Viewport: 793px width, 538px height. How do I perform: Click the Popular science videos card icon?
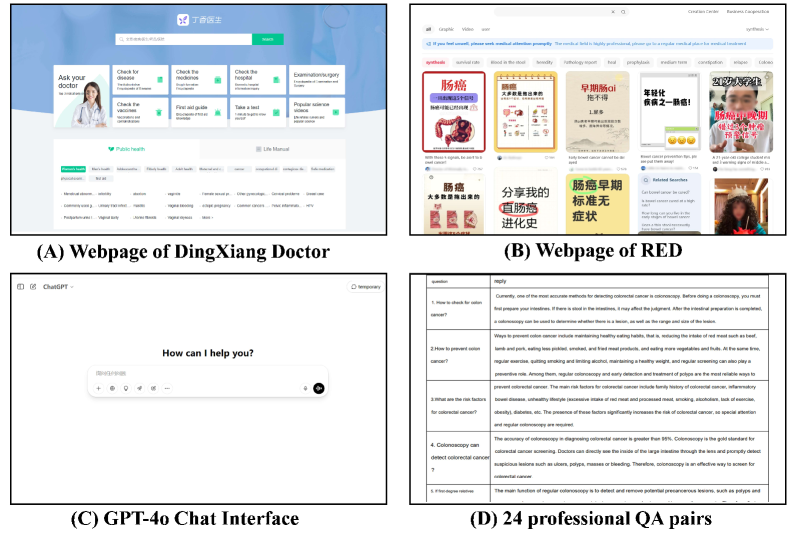335,112
